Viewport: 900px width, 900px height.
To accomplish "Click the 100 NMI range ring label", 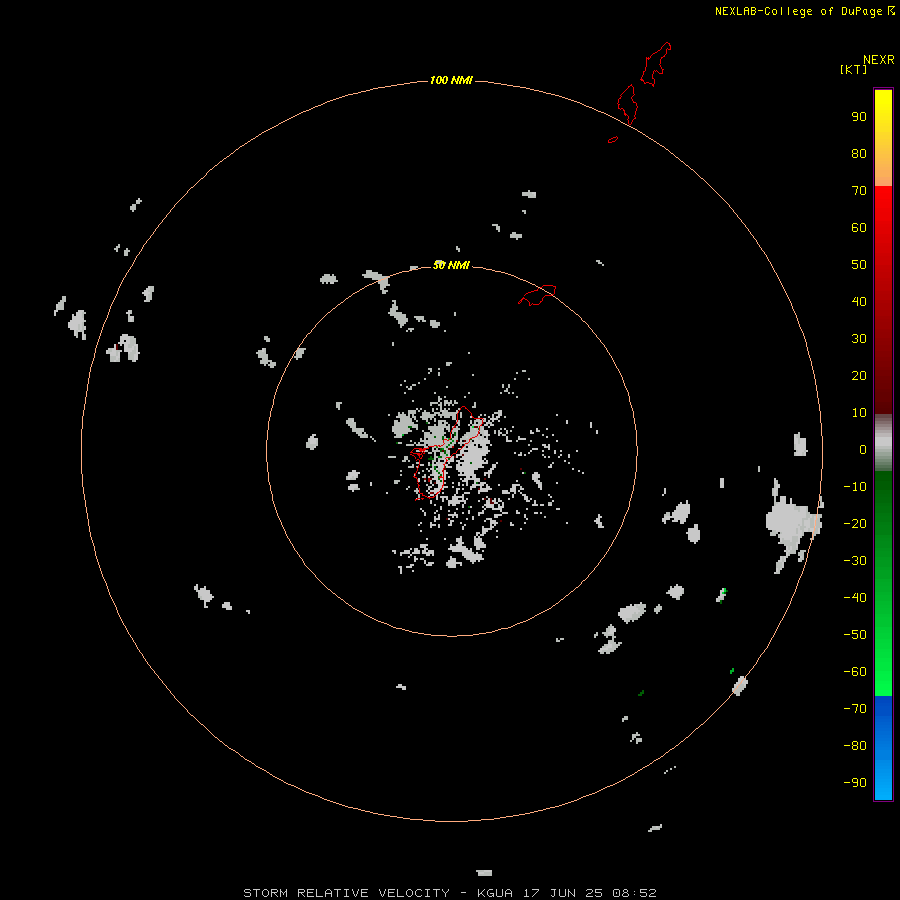I will pos(451,80).
